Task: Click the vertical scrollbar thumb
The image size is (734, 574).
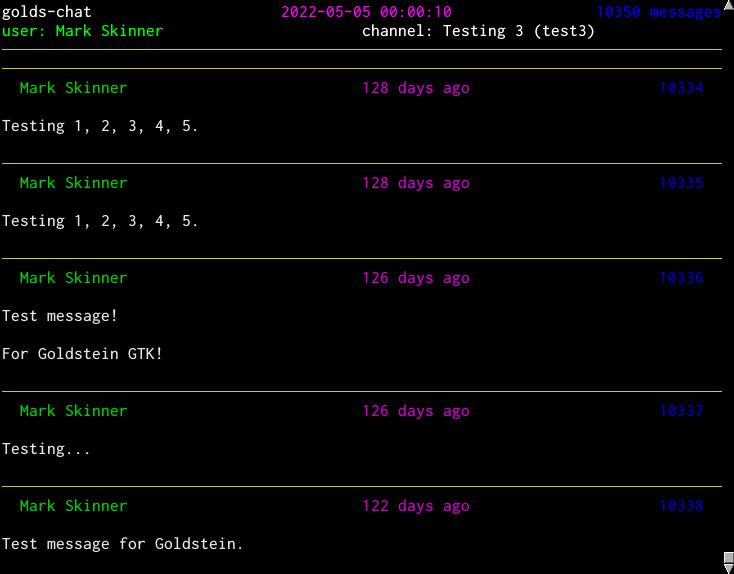Action: pyautogui.click(x=728, y=557)
